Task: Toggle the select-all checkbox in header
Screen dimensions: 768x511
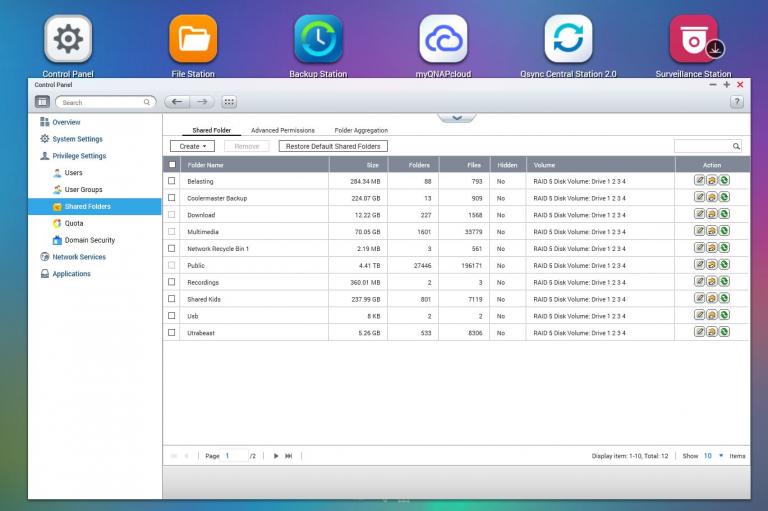Action: (172, 164)
